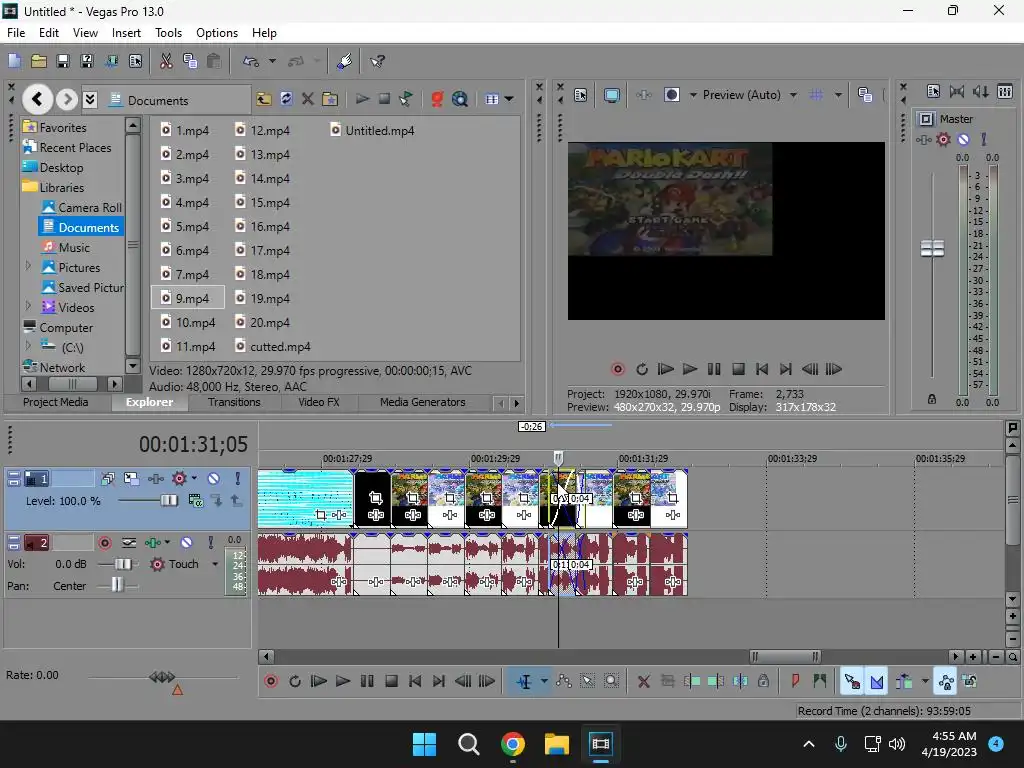
Task: Stop playback in the timeline transport bar
Action: tap(391, 681)
